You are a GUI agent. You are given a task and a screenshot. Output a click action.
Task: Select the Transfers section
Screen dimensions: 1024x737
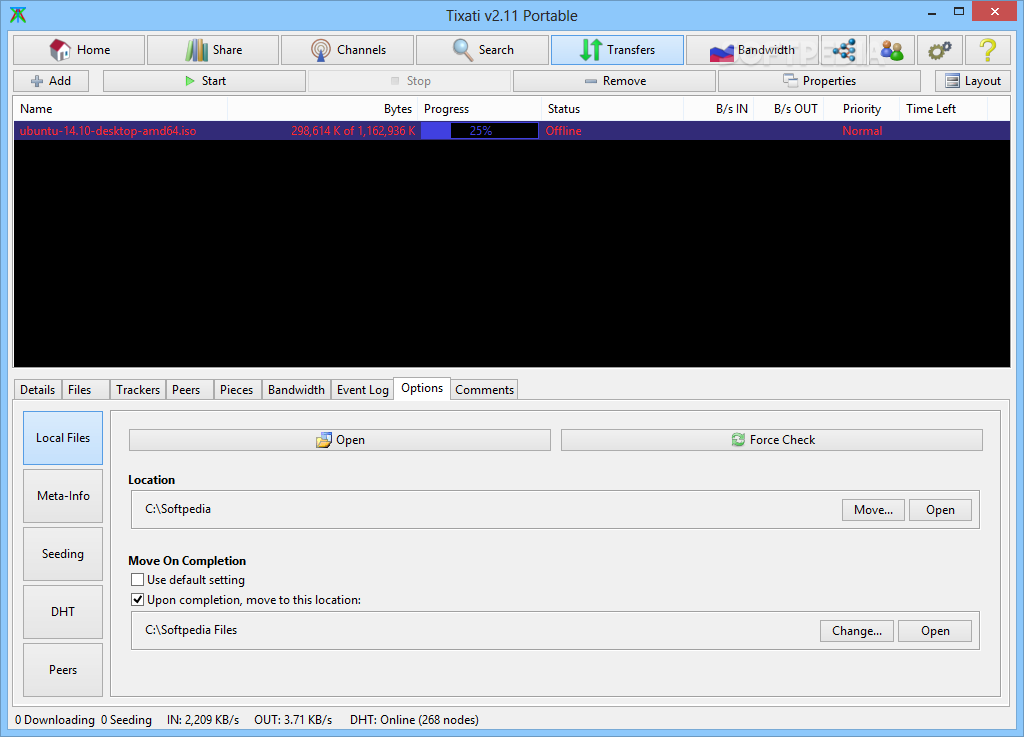point(617,50)
